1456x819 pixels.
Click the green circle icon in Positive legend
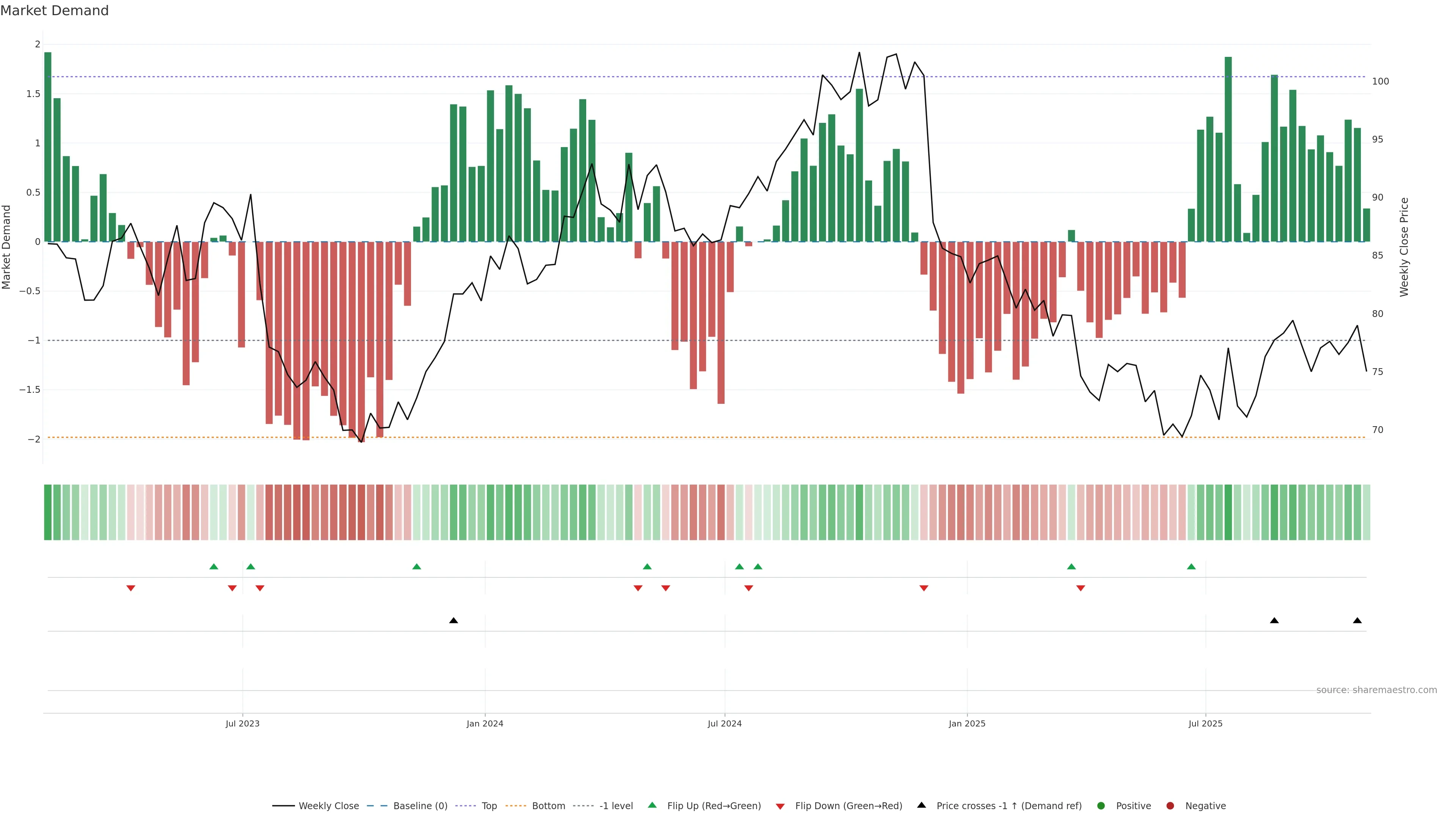click(1100, 805)
